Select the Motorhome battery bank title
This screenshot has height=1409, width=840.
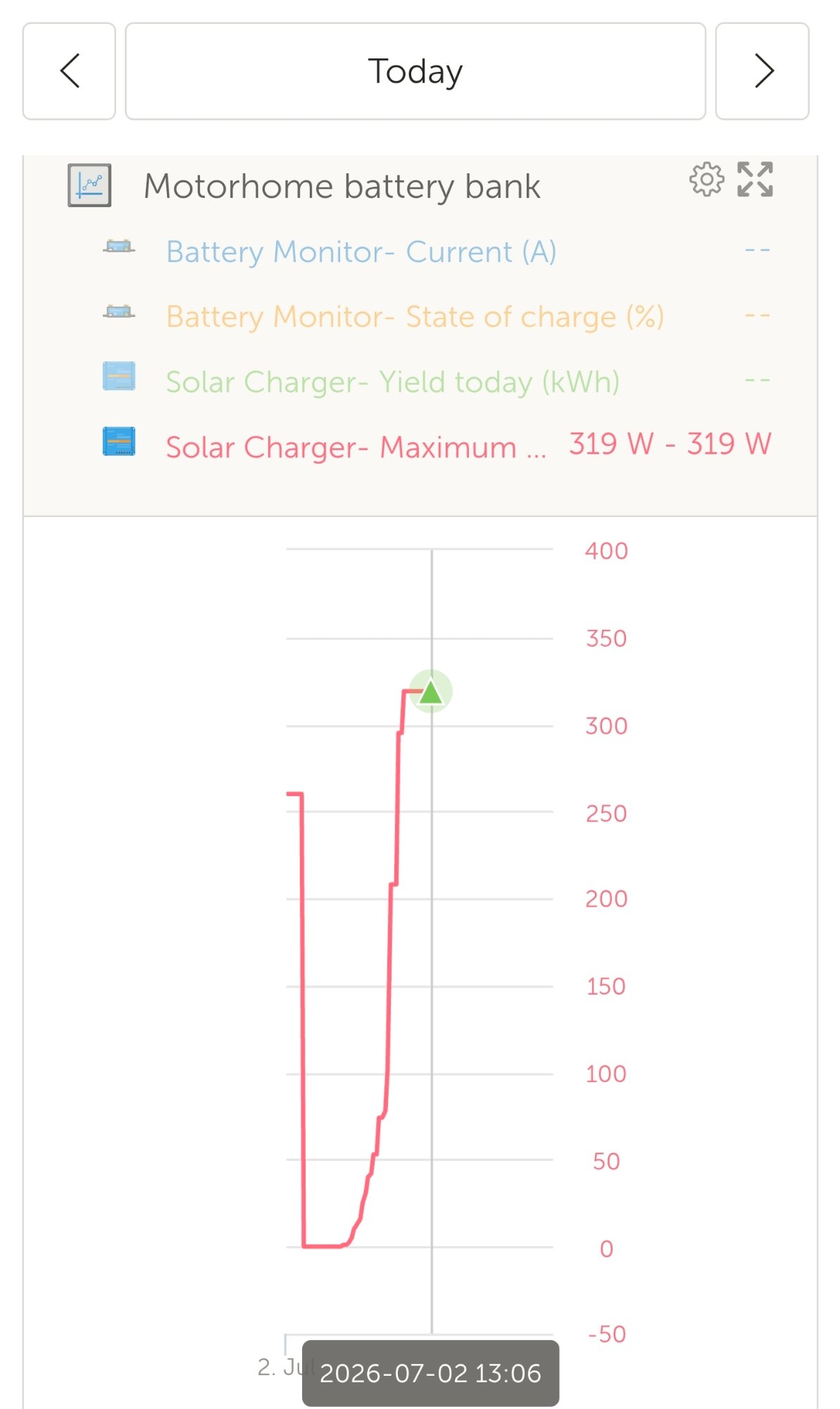pyautogui.click(x=342, y=187)
